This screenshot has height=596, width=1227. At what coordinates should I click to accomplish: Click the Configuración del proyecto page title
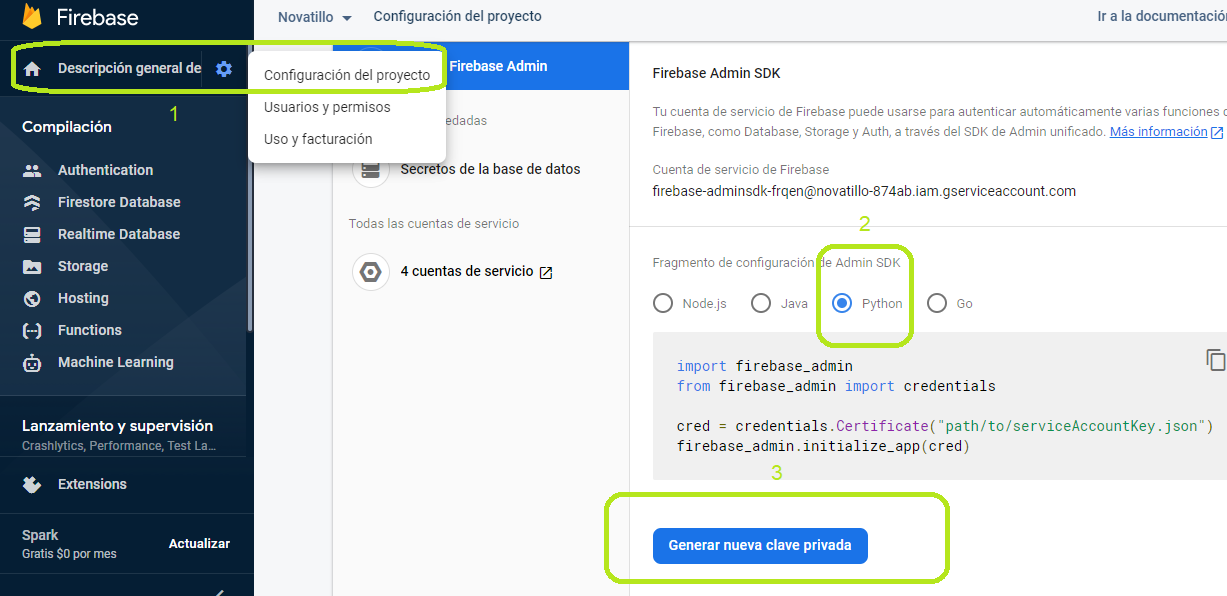[457, 17]
